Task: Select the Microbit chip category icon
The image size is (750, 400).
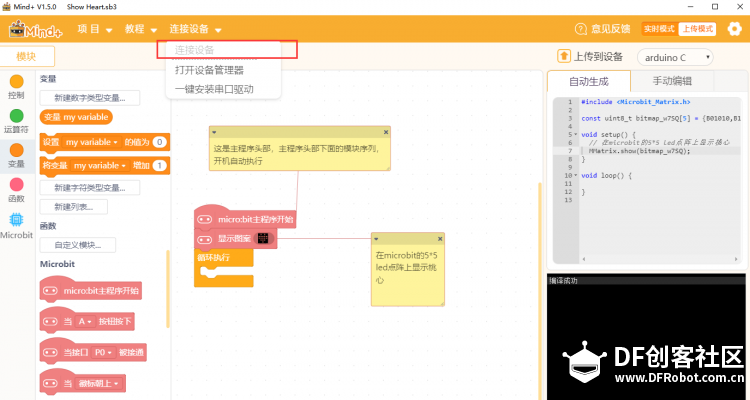Action: tap(17, 220)
